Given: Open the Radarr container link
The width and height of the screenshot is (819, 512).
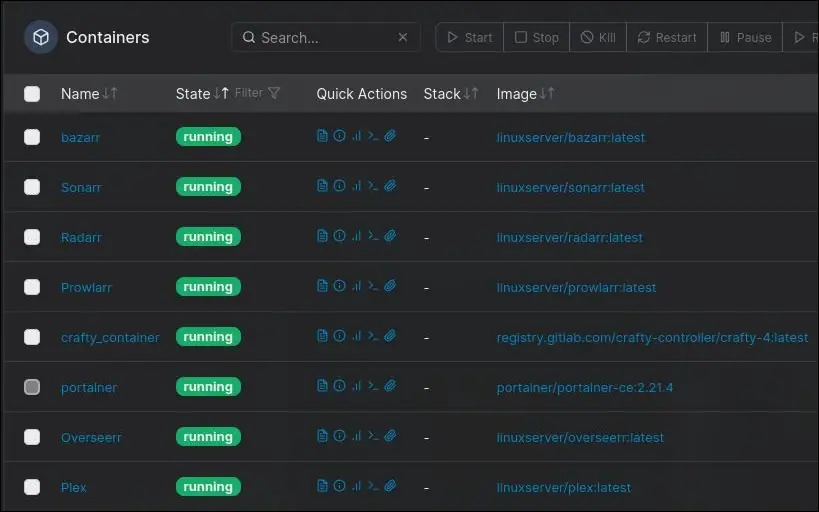Looking at the screenshot, I should pos(81,238).
